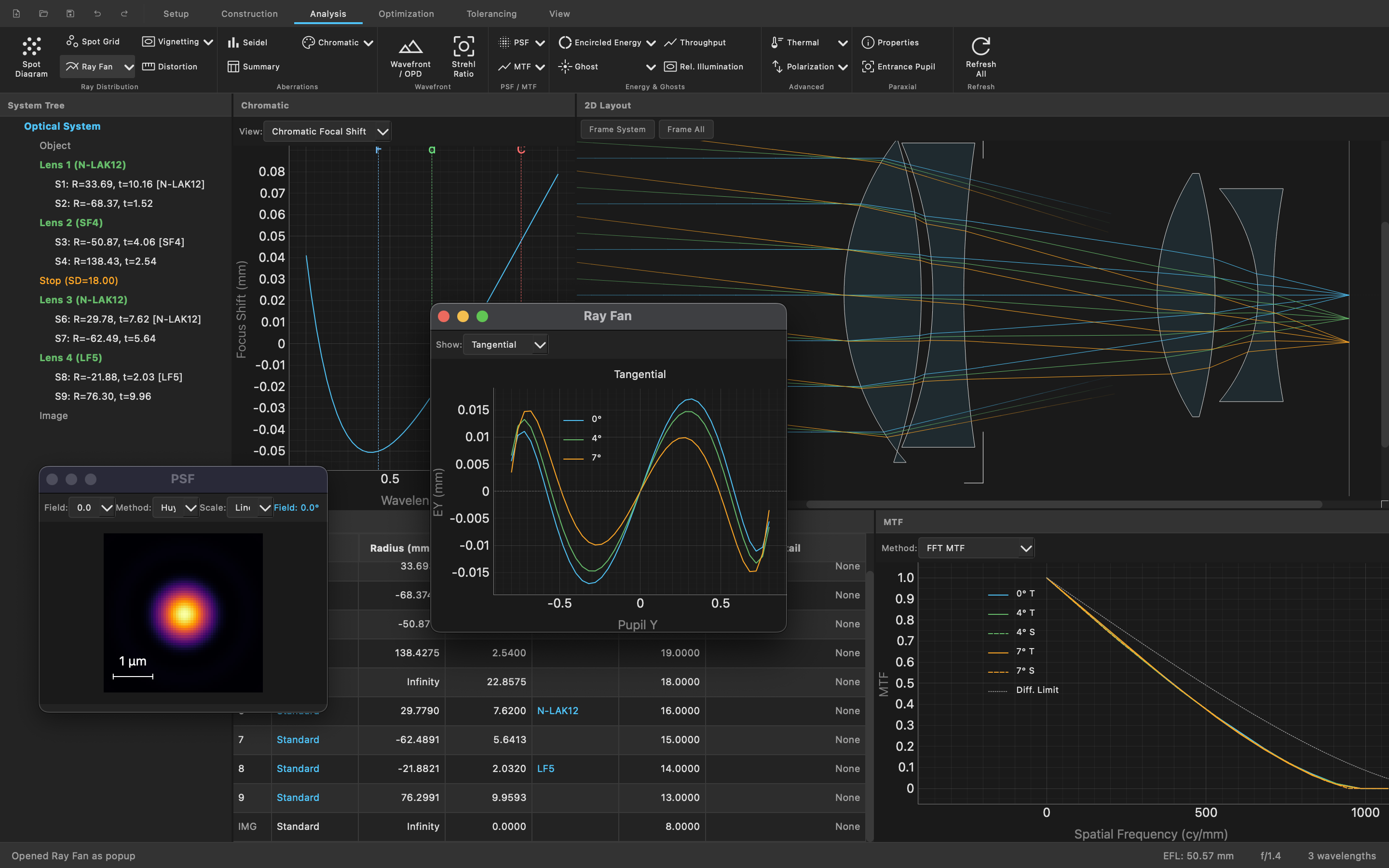
Task: Open the Spot Diagram tool
Action: [x=30, y=56]
